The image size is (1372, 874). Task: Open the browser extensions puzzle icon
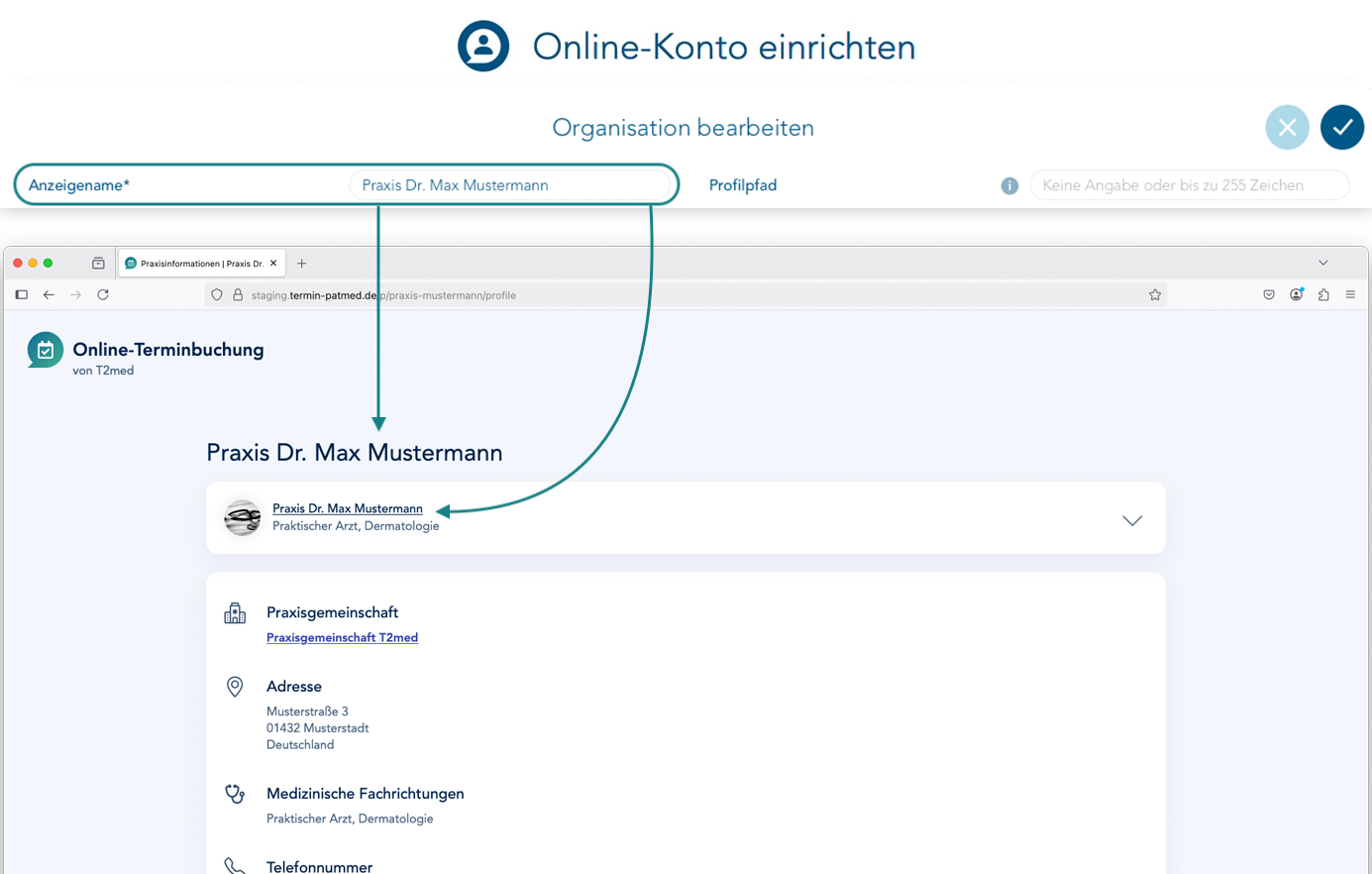tap(1323, 295)
